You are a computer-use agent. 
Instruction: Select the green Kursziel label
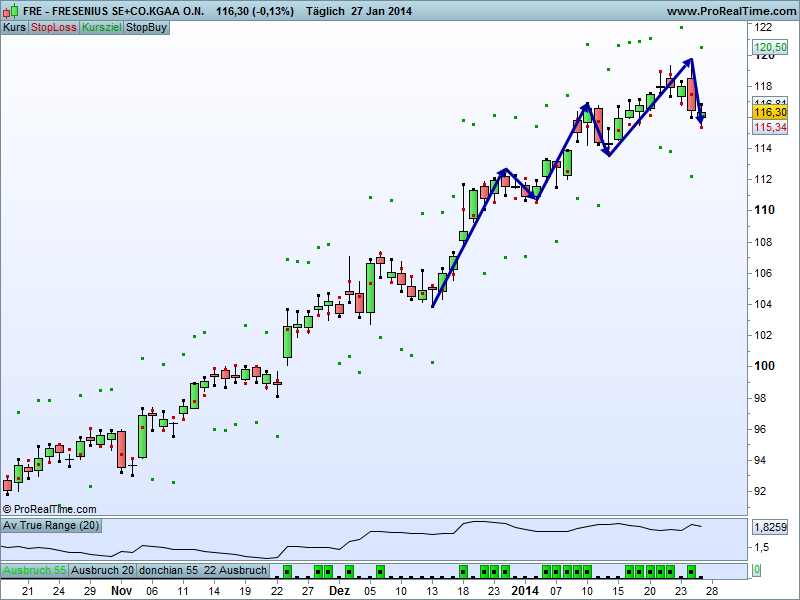pyautogui.click(x=102, y=28)
